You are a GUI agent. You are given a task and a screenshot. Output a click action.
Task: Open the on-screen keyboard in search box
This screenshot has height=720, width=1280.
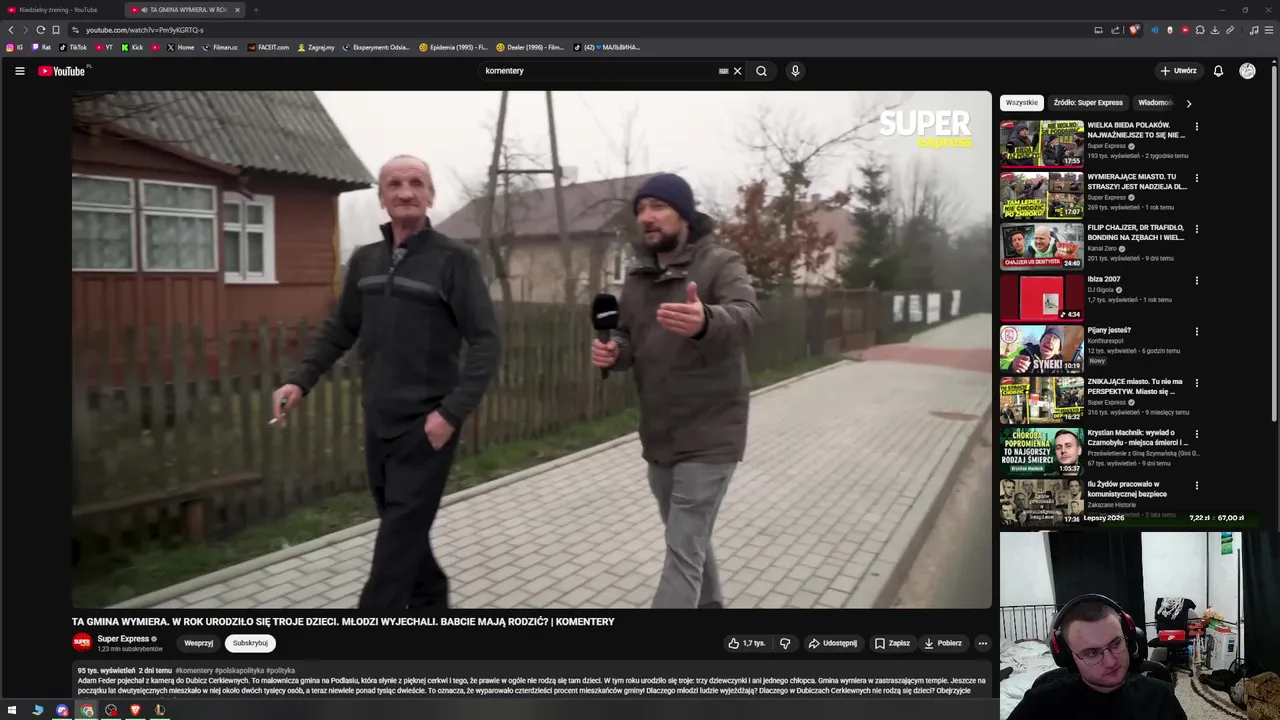723,71
